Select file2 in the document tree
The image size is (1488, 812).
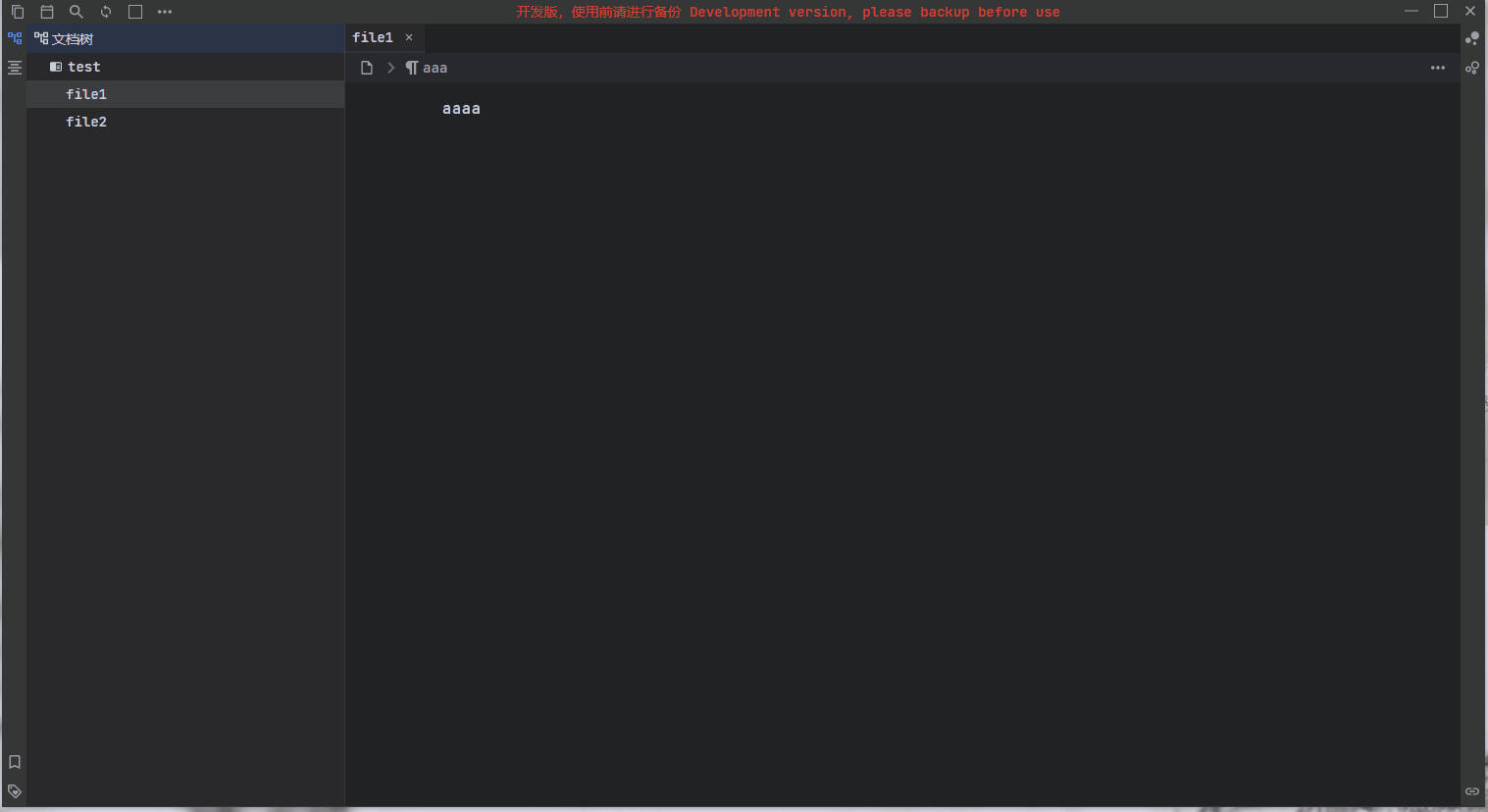coord(86,121)
